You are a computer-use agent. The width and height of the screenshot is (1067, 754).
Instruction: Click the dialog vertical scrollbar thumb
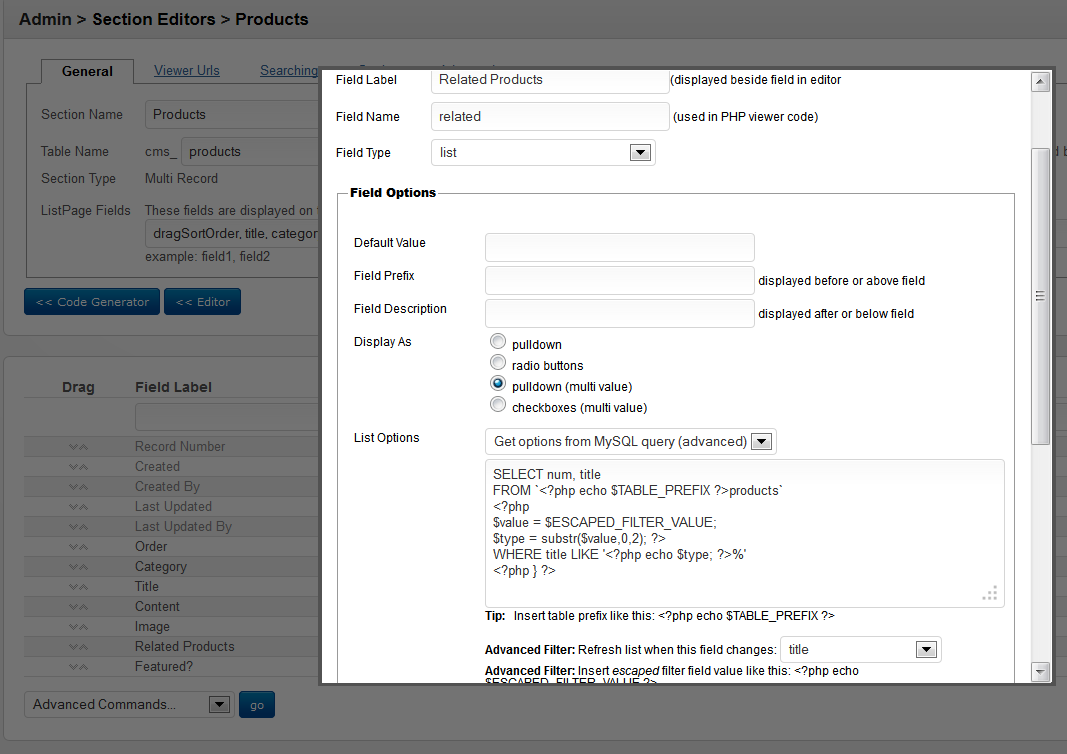pos(1040,296)
